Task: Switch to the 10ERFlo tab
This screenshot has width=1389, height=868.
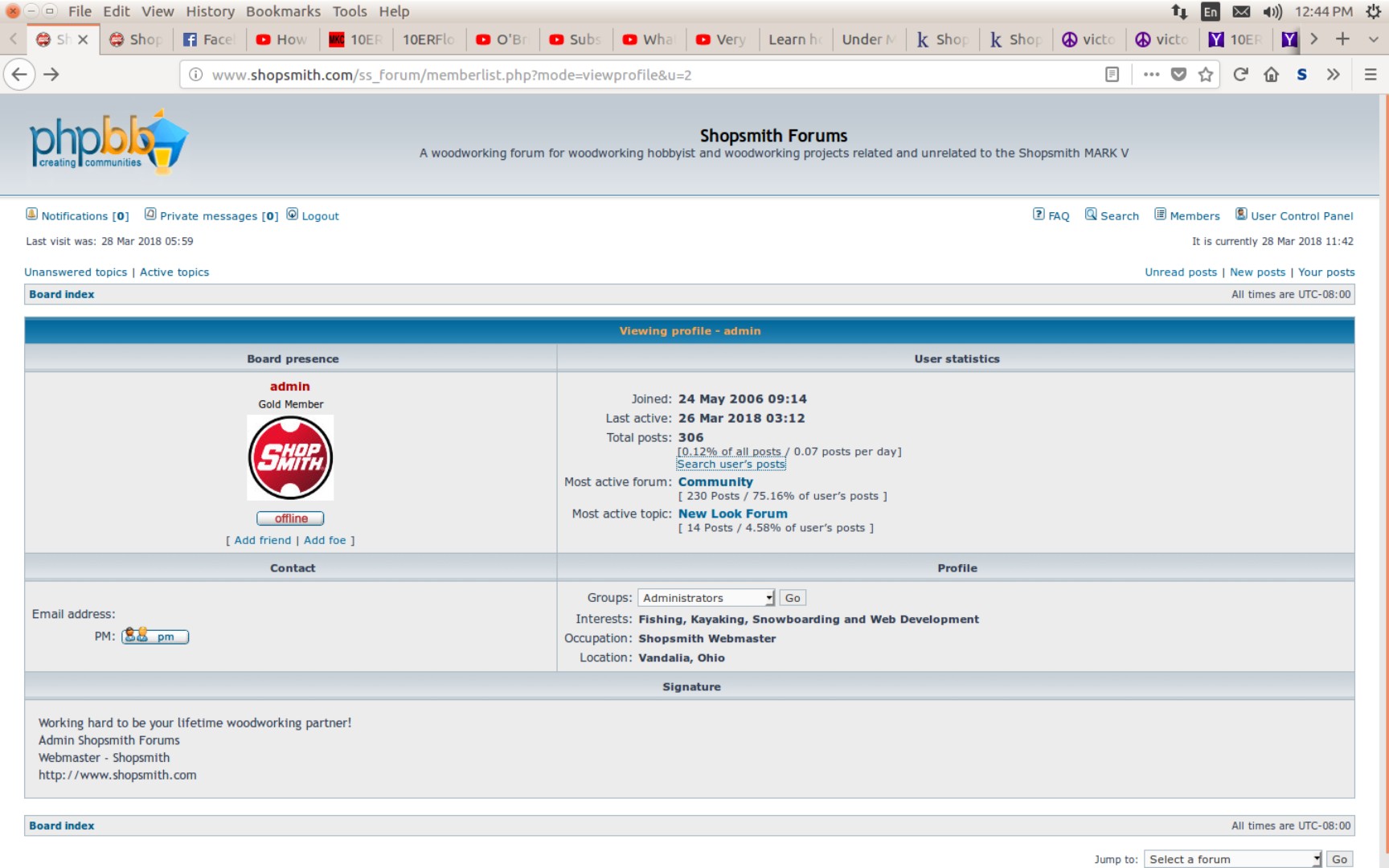Action: [x=428, y=39]
